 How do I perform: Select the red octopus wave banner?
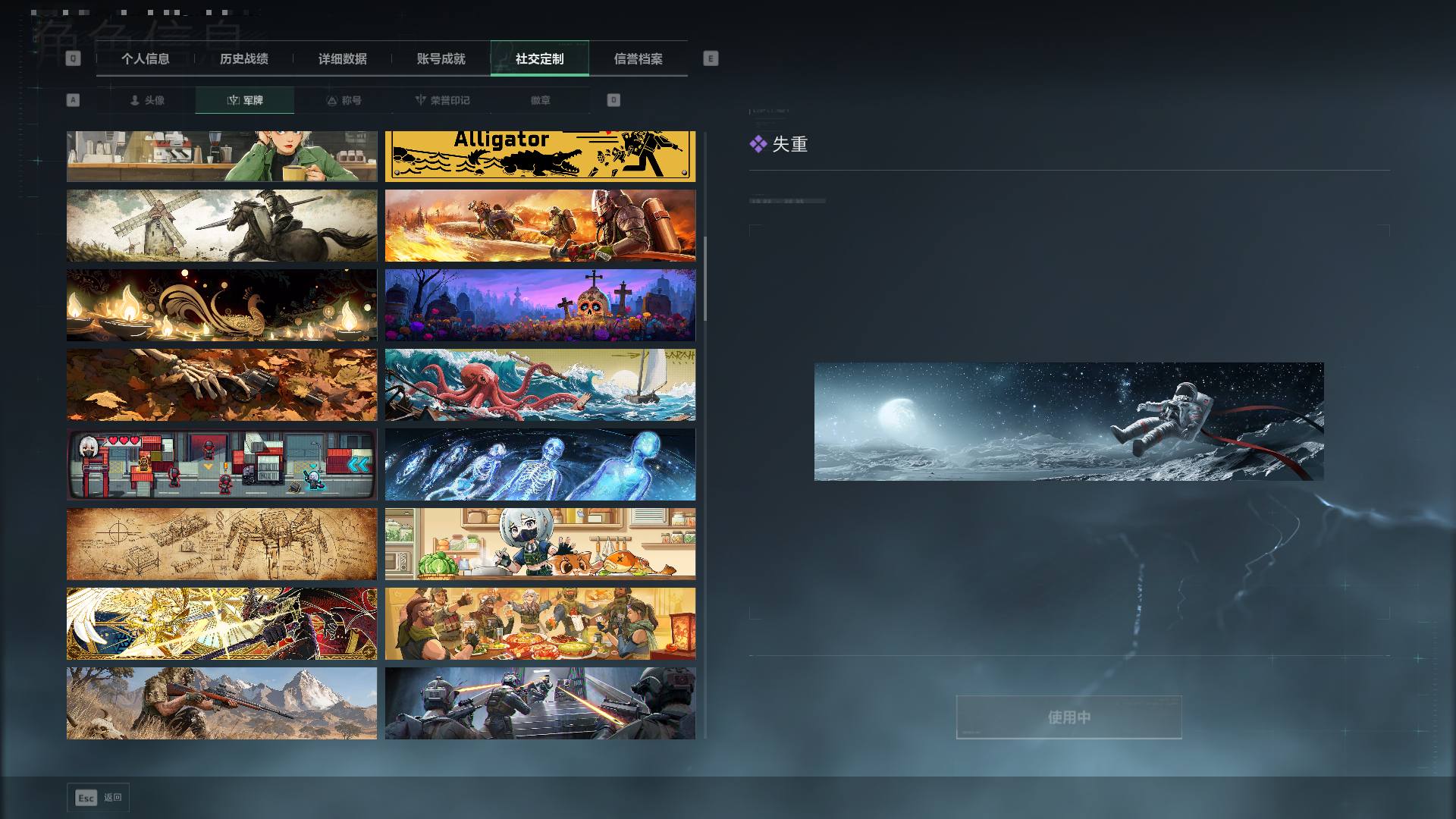click(540, 384)
